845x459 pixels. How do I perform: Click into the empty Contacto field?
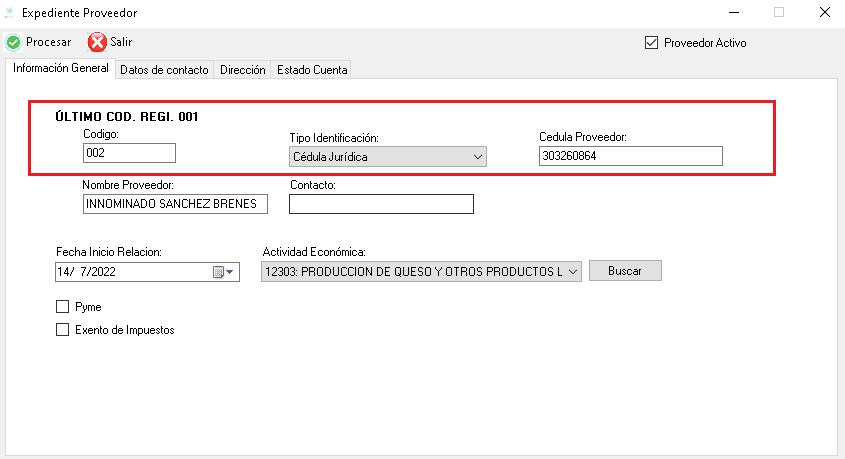tap(381, 204)
